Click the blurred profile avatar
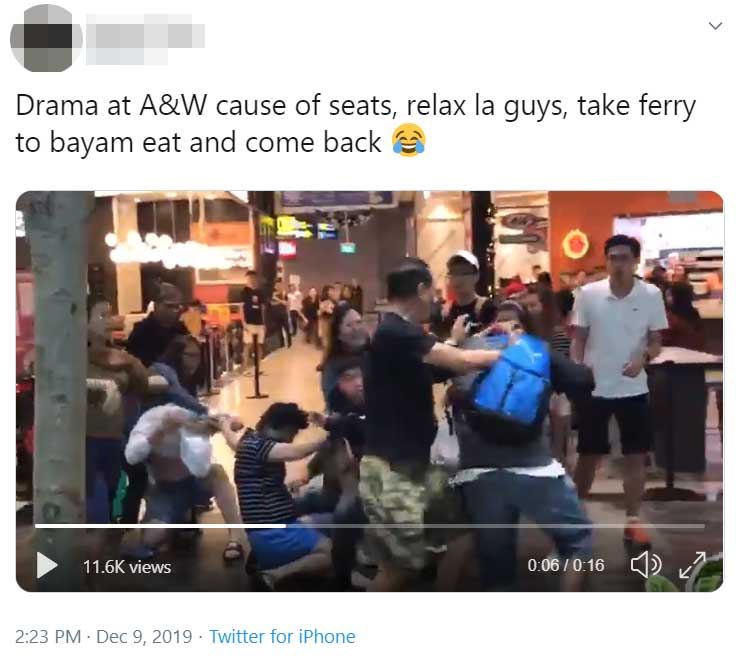This screenshot has width=736, height=663. (x=46, y=38)
